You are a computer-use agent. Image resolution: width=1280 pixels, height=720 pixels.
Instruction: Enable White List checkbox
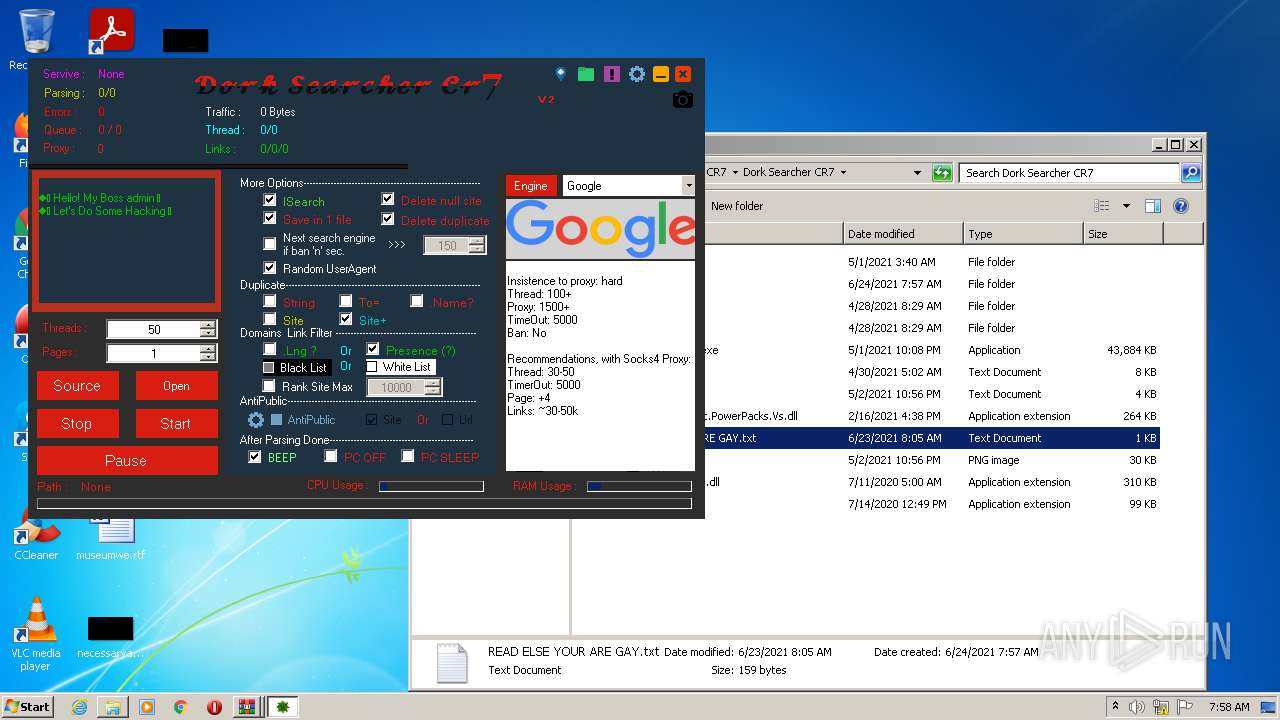coord(372,367)
